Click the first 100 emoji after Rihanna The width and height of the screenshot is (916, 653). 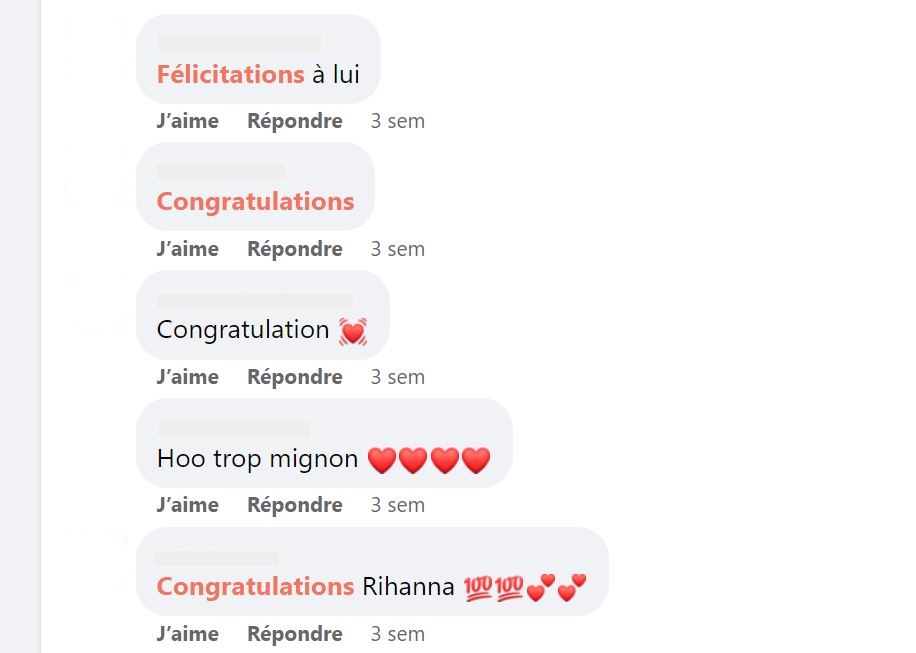pyautogui.click(x=479, y=588)
